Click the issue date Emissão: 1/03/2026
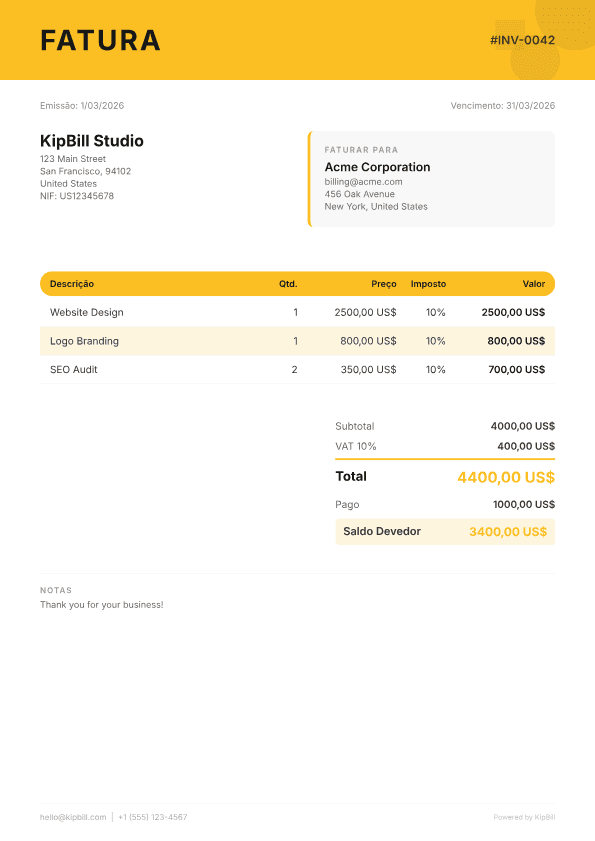The image size is (595, 841). point(82,106)
